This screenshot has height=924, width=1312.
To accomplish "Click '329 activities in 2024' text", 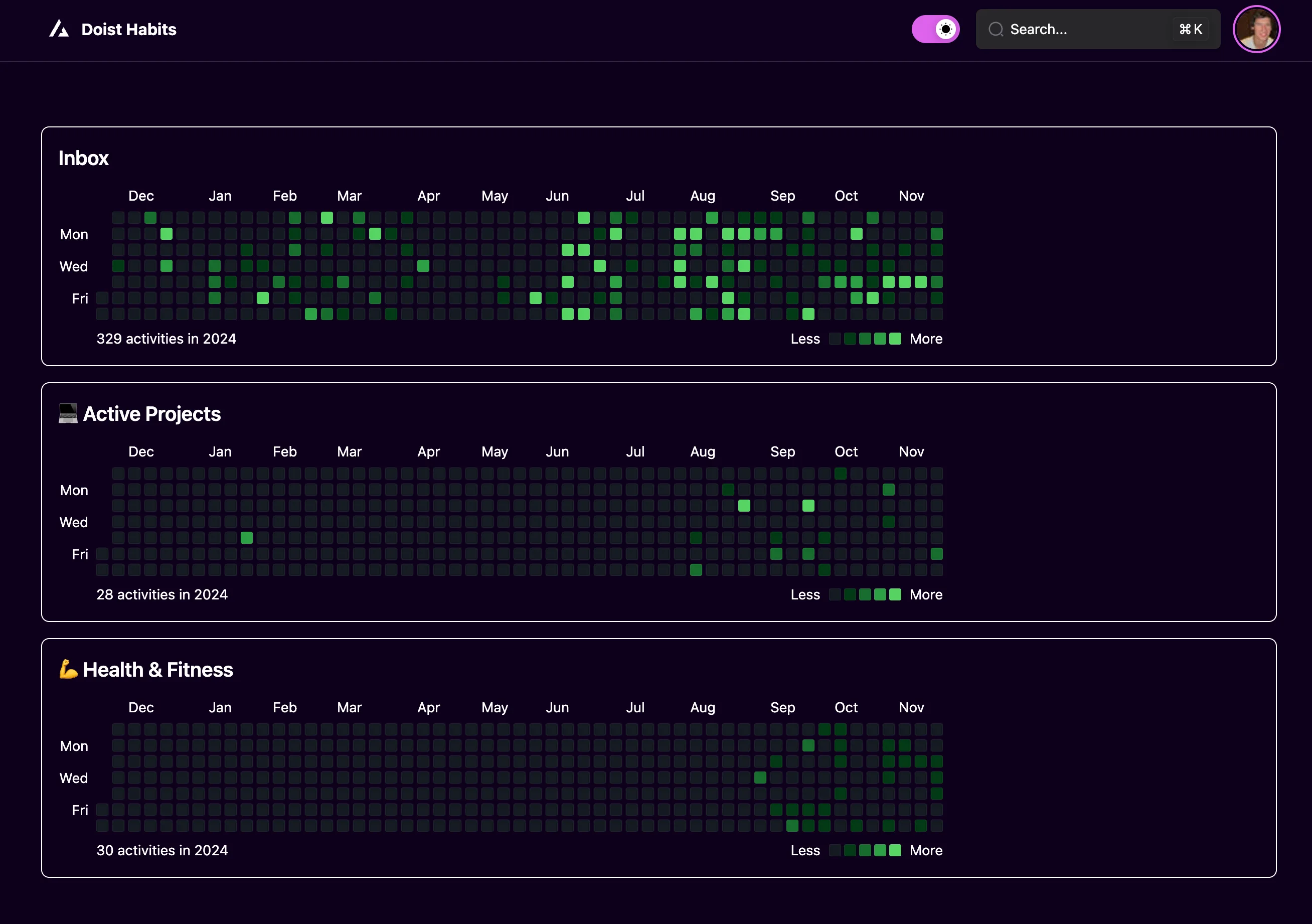I will coord(167,339).
